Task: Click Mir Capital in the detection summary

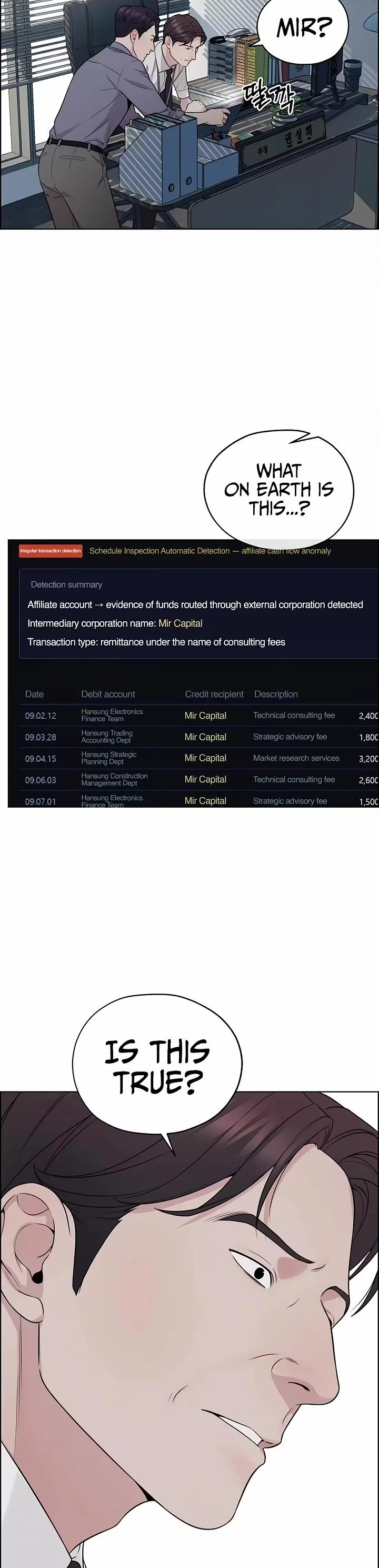Action: coord(180,623)
